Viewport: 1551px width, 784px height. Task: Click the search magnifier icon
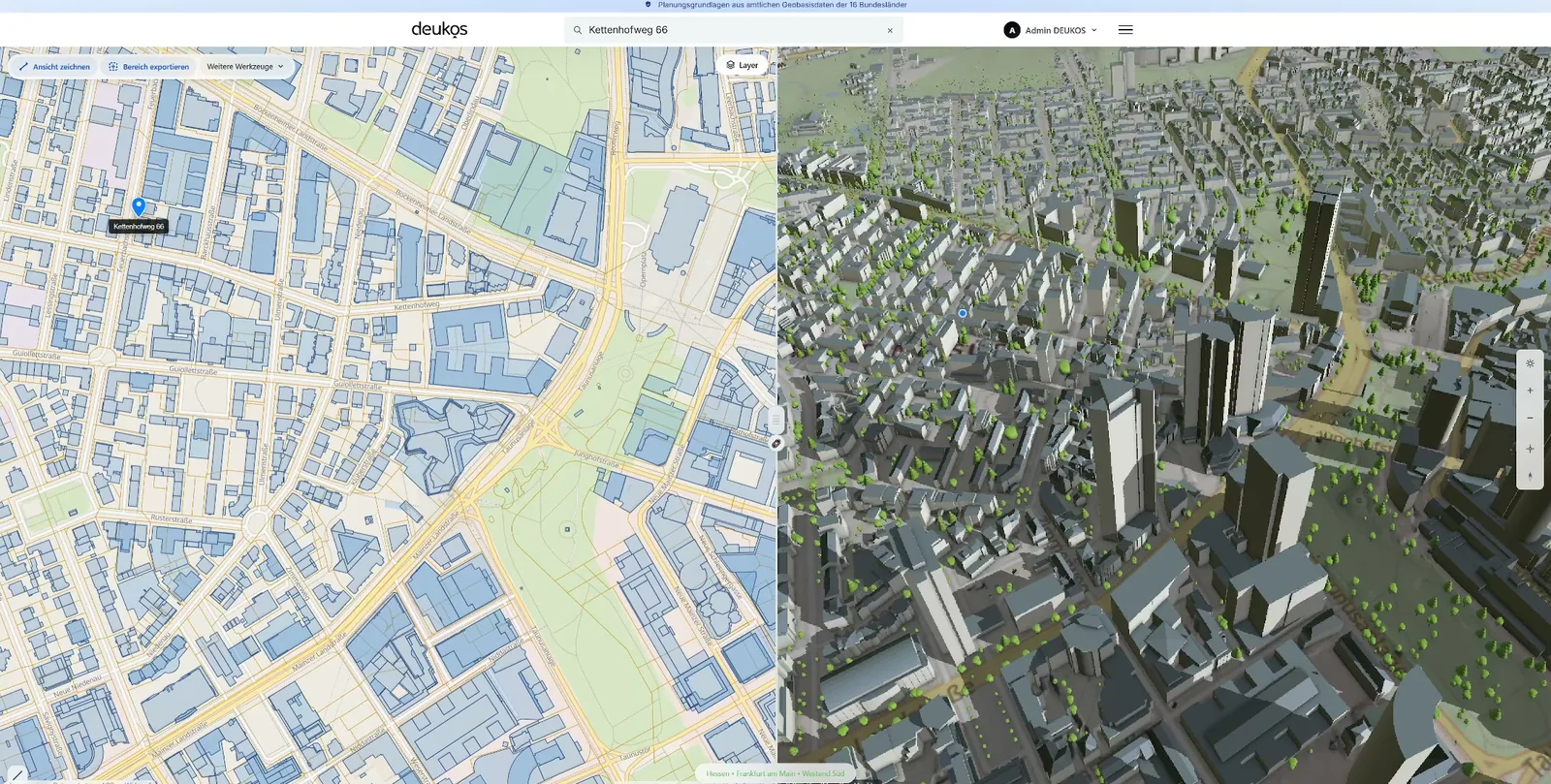578,30
